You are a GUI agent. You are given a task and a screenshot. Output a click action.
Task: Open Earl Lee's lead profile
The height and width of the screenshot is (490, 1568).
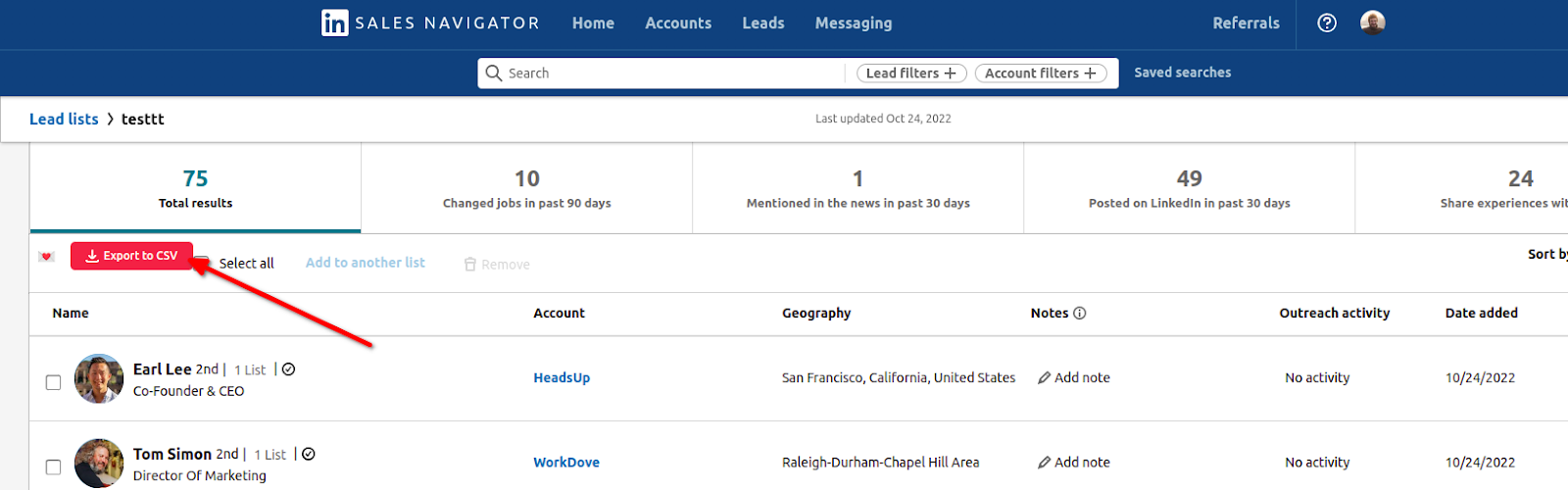coord(163,369)
